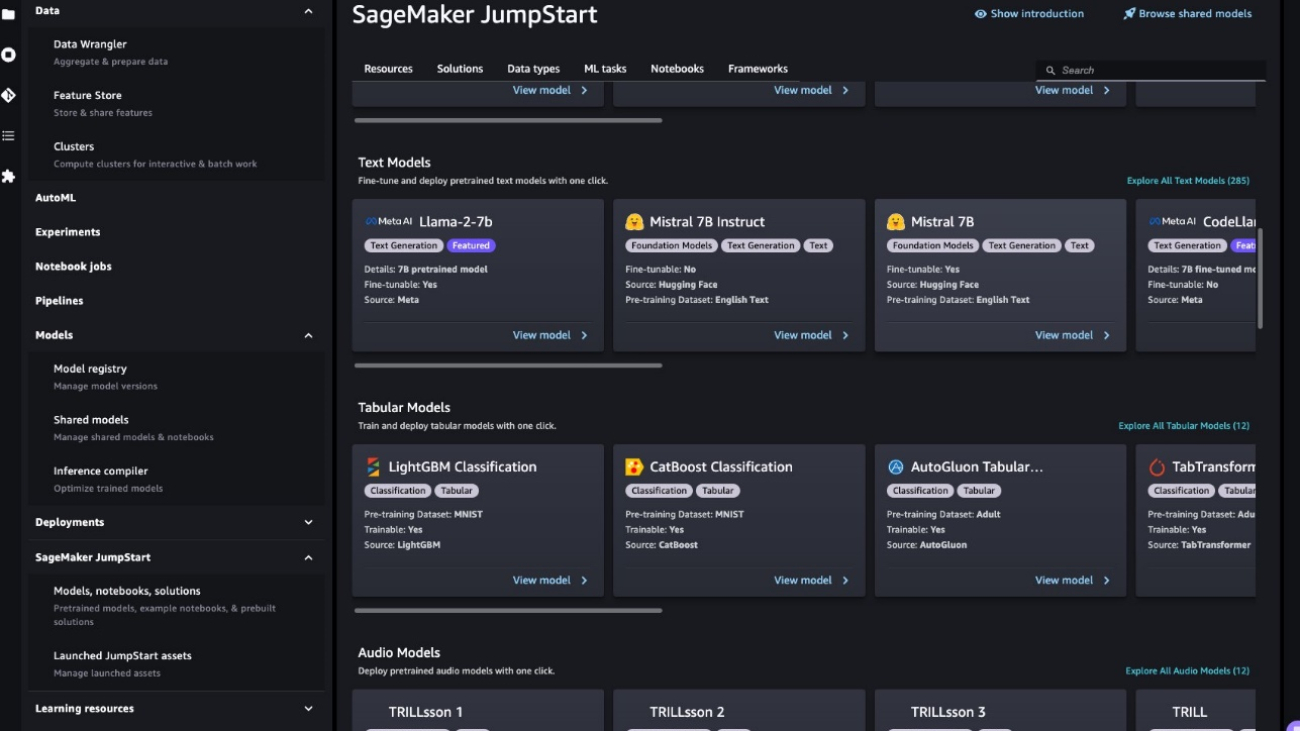This screenshot has width=1300, height=731.
Task: Switch to the Notebooks tab
Action: (677, 69)
